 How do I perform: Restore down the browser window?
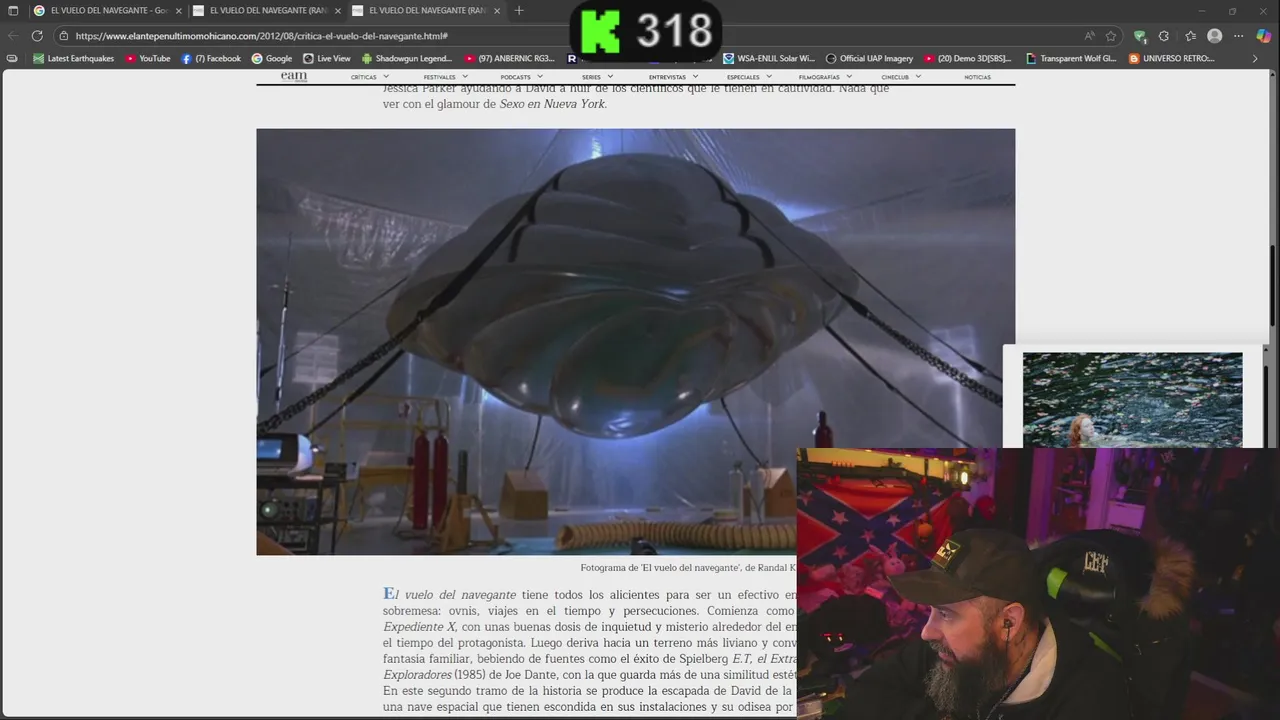[x=1232, y=11]
